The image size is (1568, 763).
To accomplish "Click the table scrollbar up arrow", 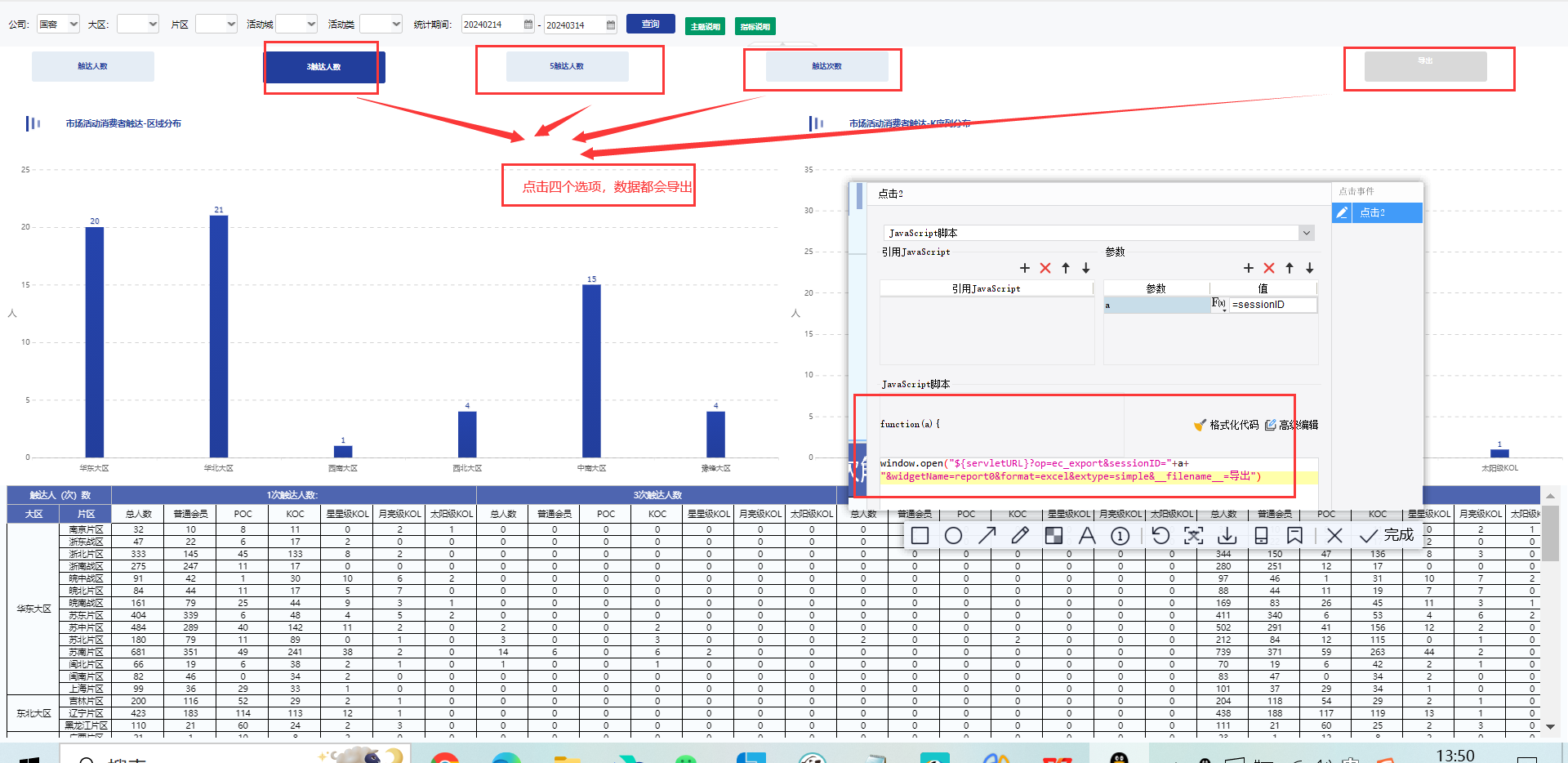I will click(1550, 496).
